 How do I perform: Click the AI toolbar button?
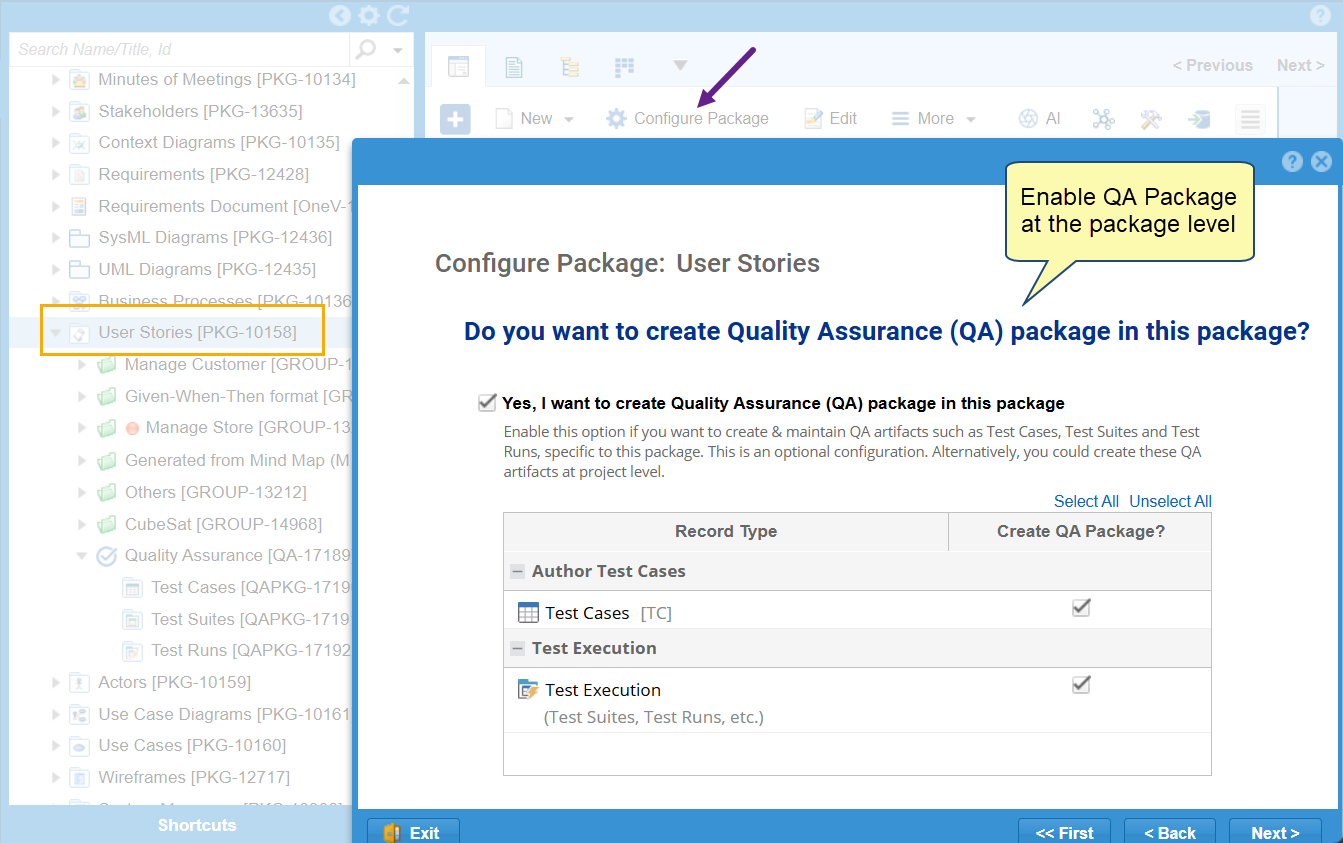tap(1039, 118)
